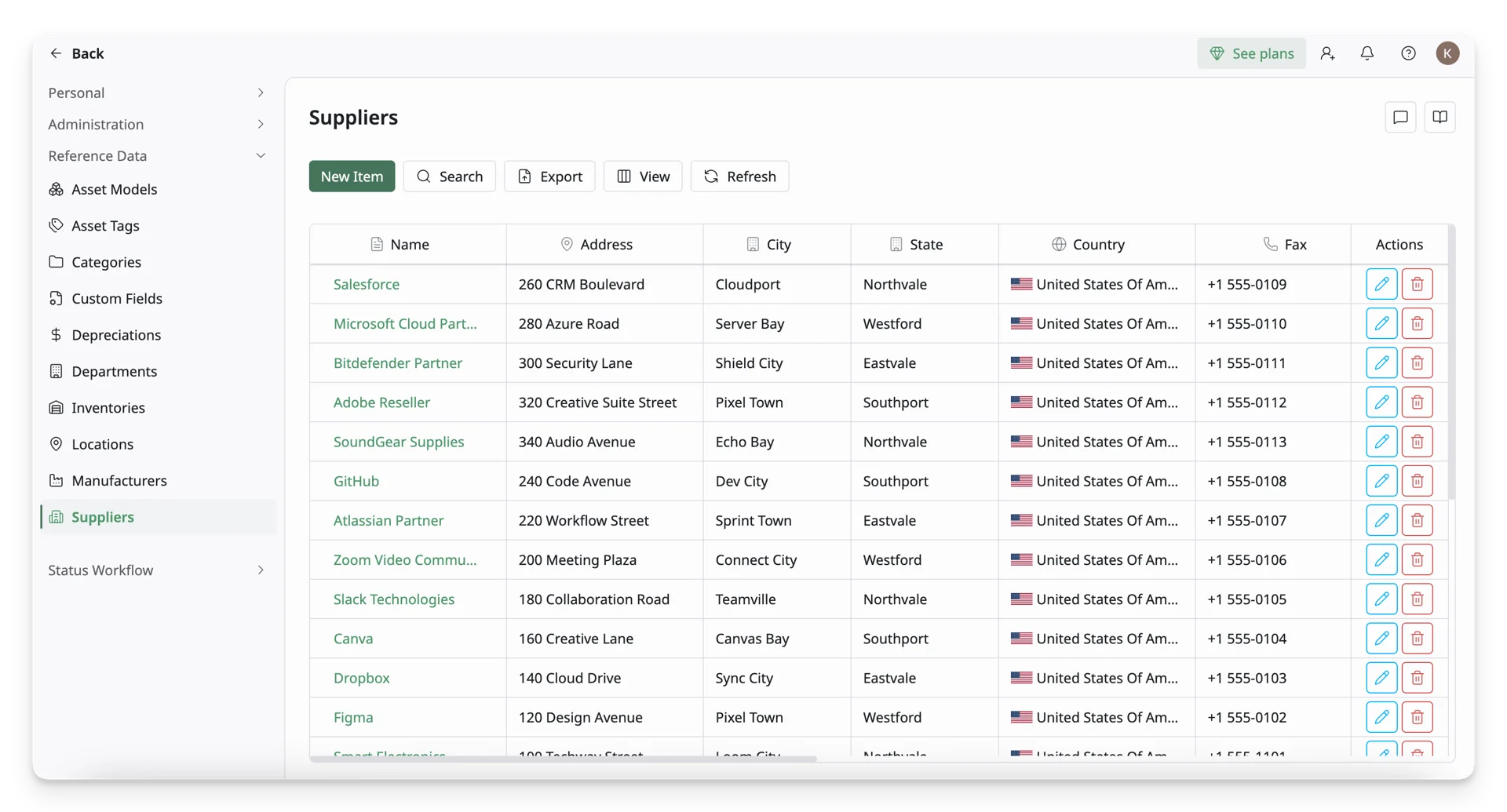1507x812 pixels.
Task: Click the Search button
Action: (x=449, y=177)
